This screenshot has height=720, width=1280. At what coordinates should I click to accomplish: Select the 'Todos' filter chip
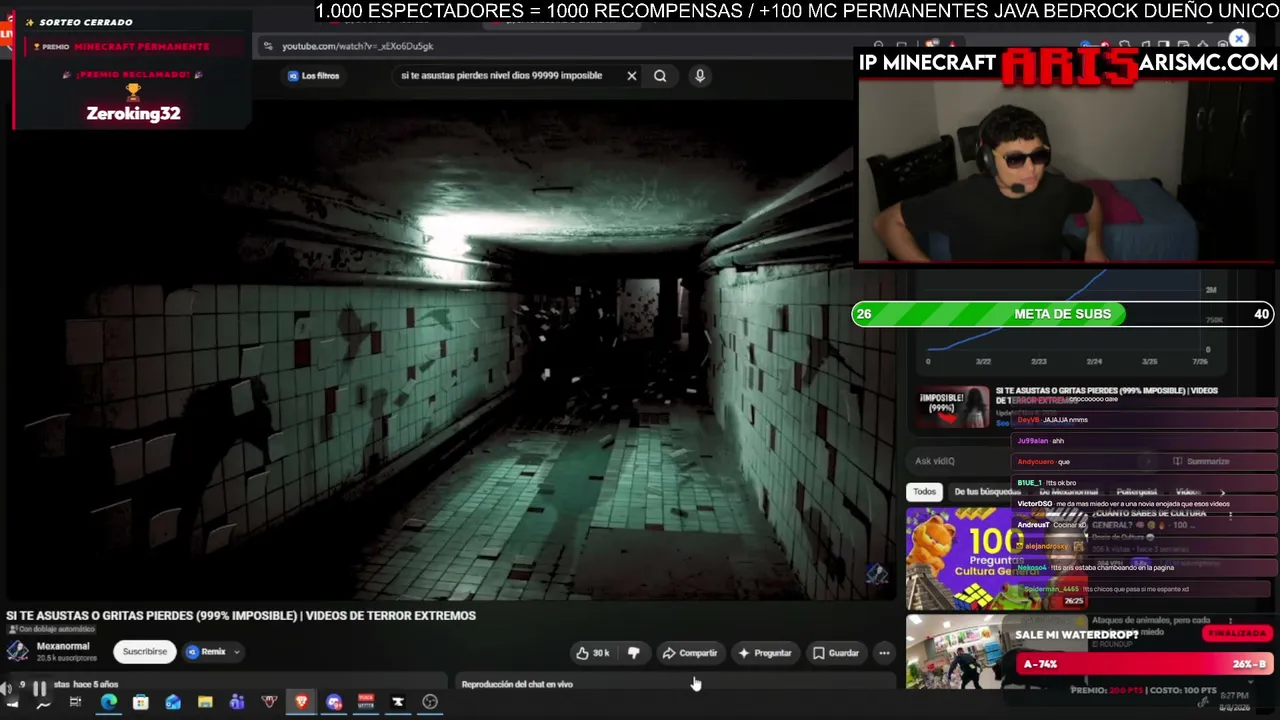[924, 492]
